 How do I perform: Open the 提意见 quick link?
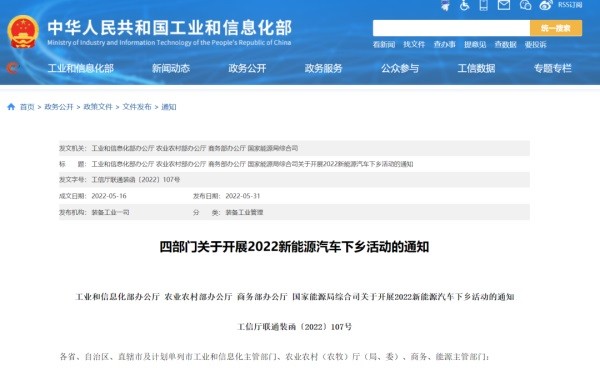[x=475, y=45]
